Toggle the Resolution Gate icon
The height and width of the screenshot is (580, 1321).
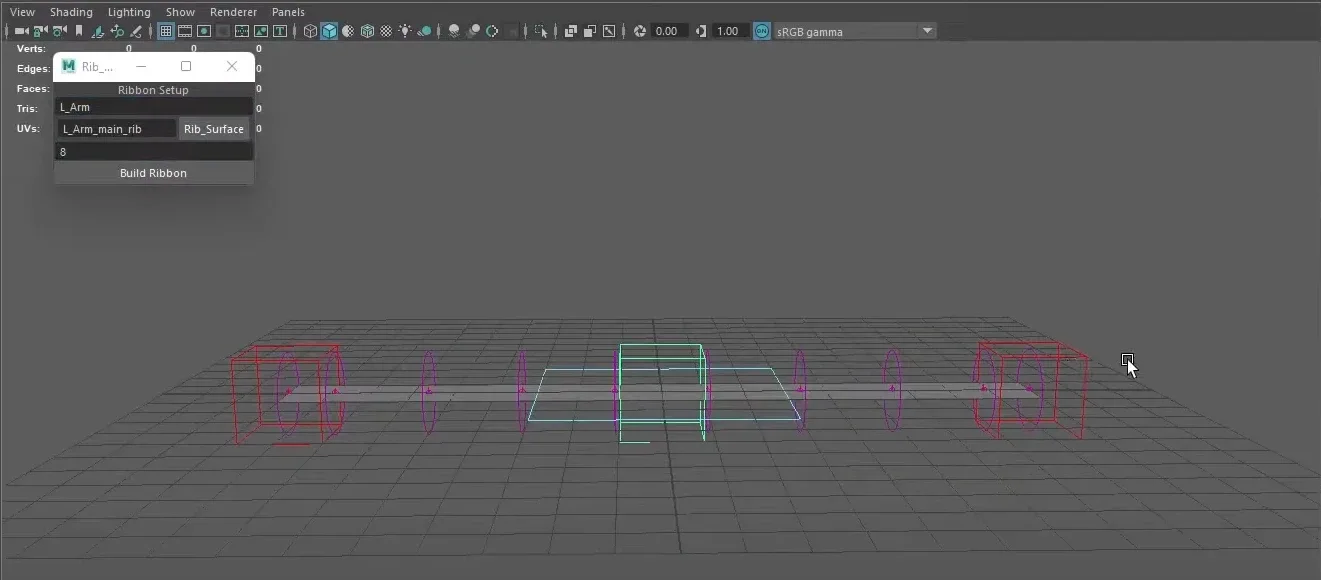pos(204,31)
